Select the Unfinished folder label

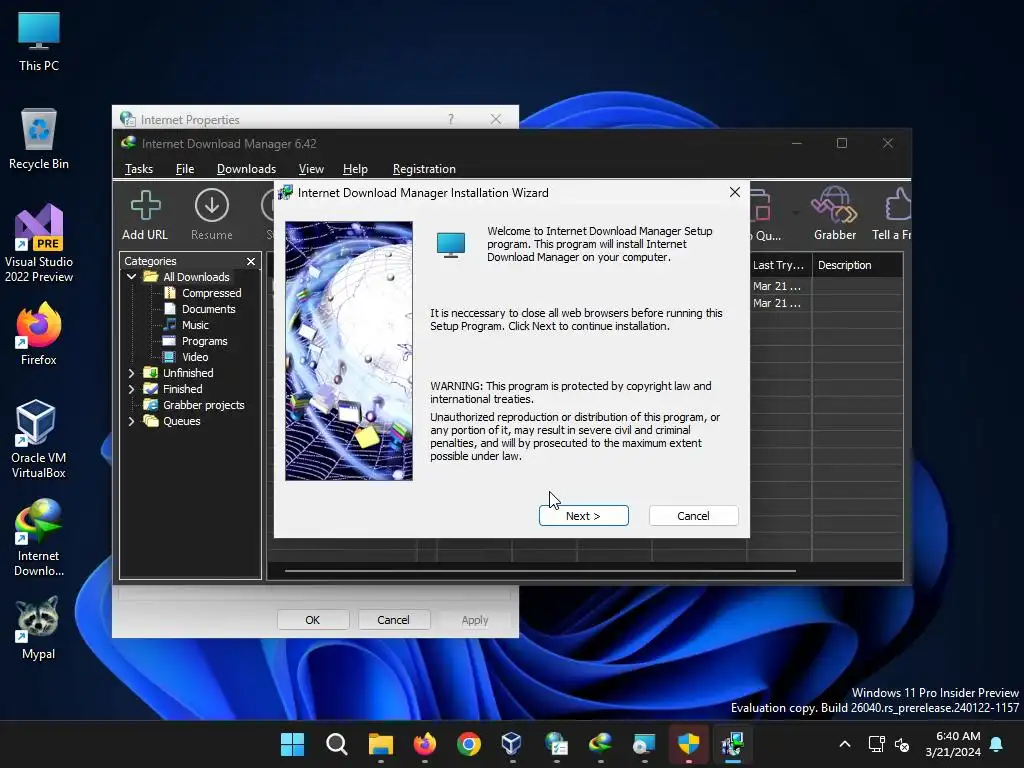coord(187,373)
